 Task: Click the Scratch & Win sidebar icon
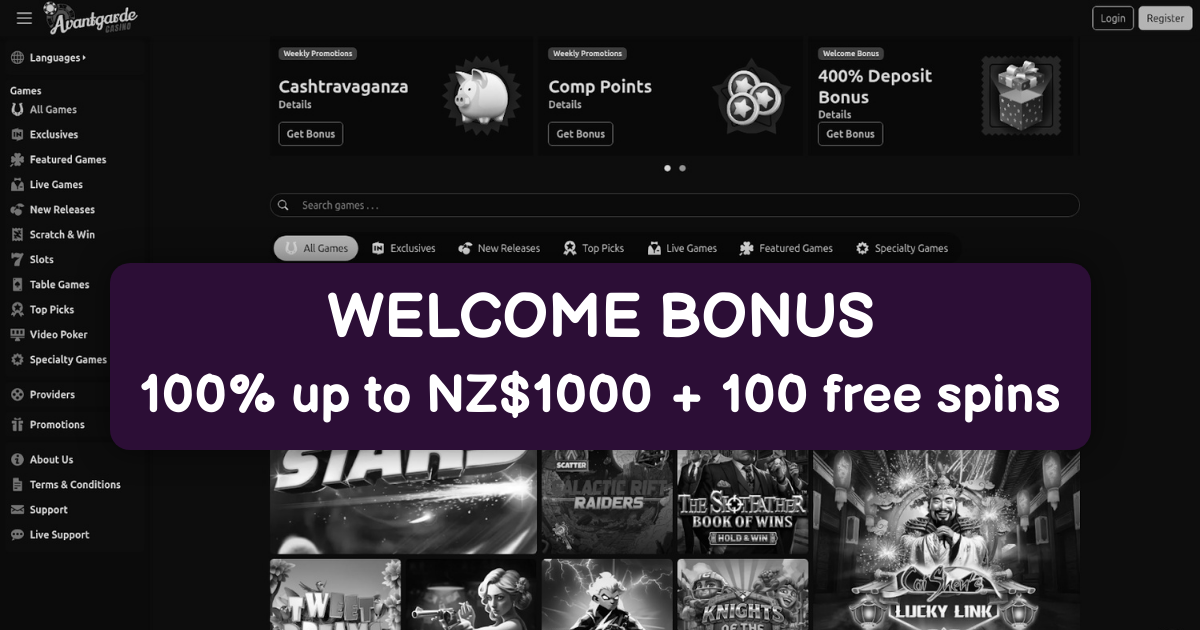point(17,235)
